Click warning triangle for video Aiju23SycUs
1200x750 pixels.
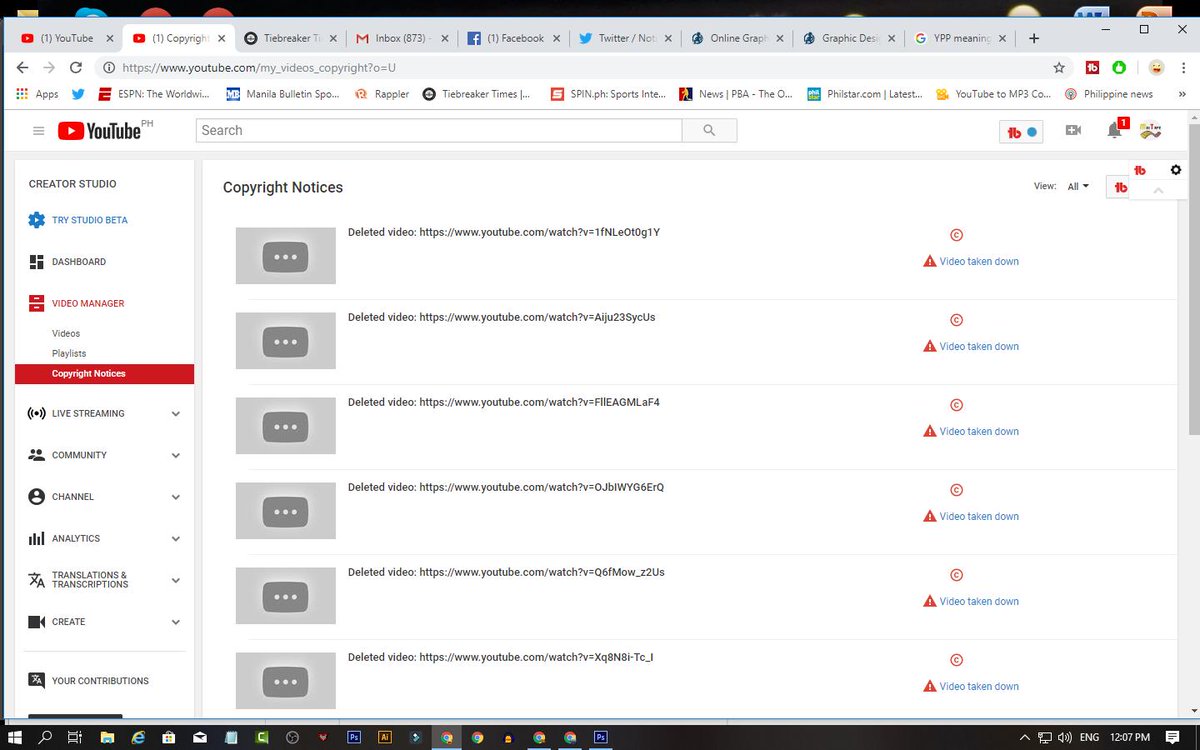pos(930,346)
